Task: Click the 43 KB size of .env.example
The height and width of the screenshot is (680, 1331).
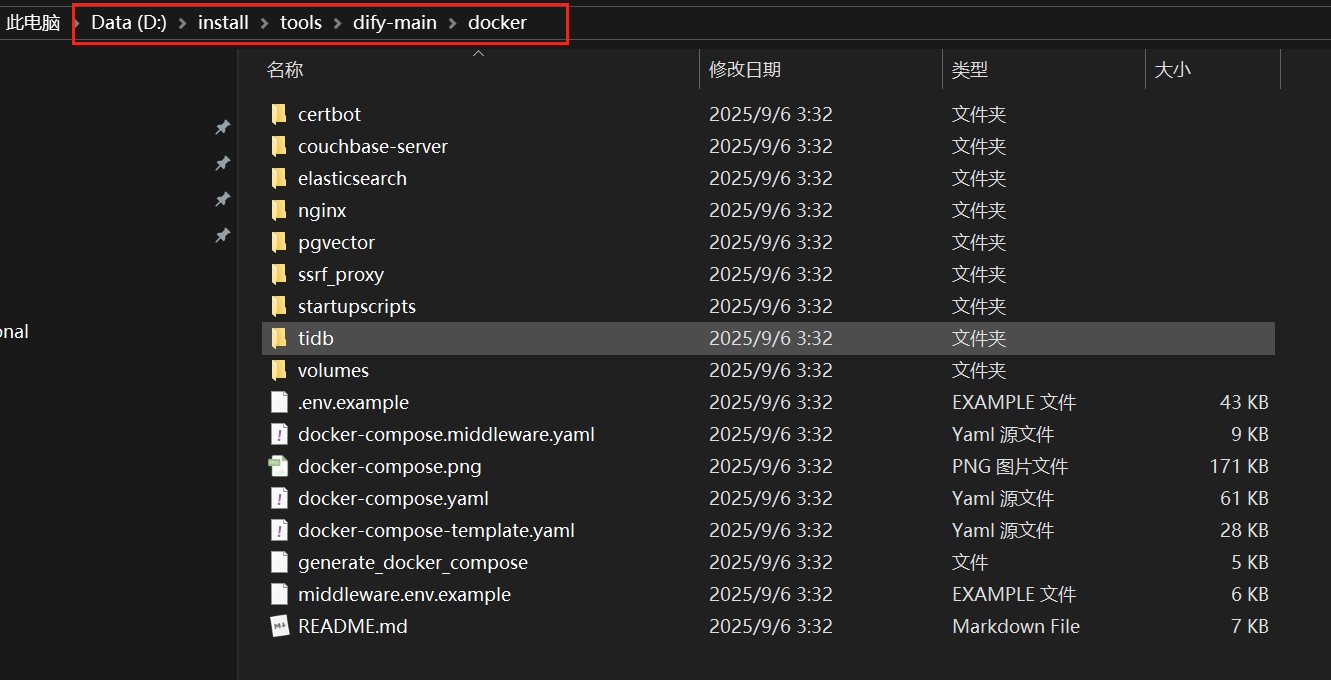Action: pos(1244,402)
